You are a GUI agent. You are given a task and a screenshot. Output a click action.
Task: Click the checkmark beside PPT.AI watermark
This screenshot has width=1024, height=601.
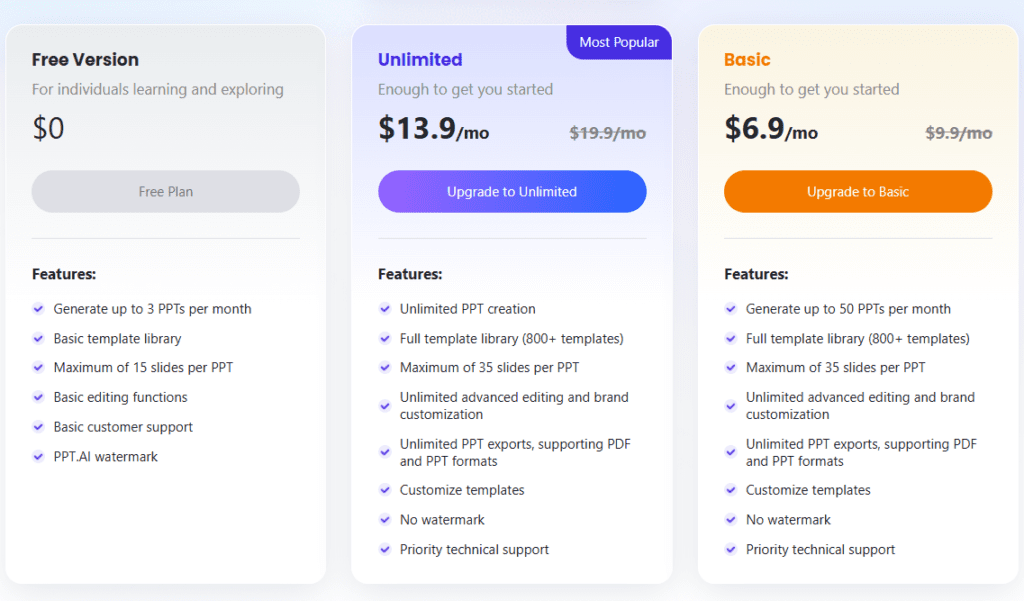click(39, 457)
